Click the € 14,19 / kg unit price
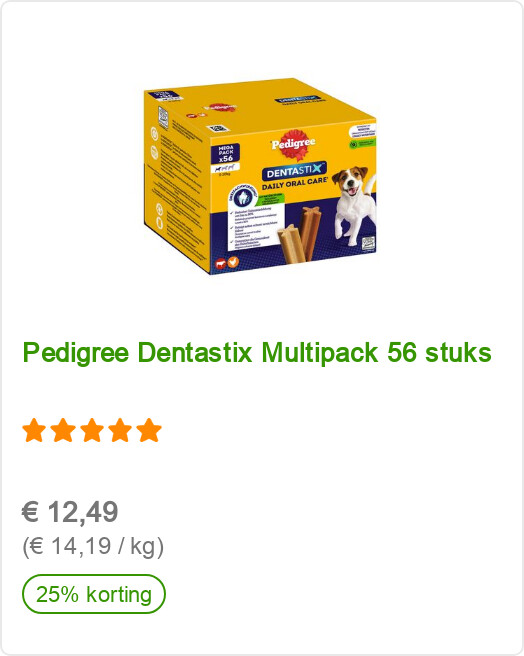Viewport: 524px width, 656px height. (93, 546)
